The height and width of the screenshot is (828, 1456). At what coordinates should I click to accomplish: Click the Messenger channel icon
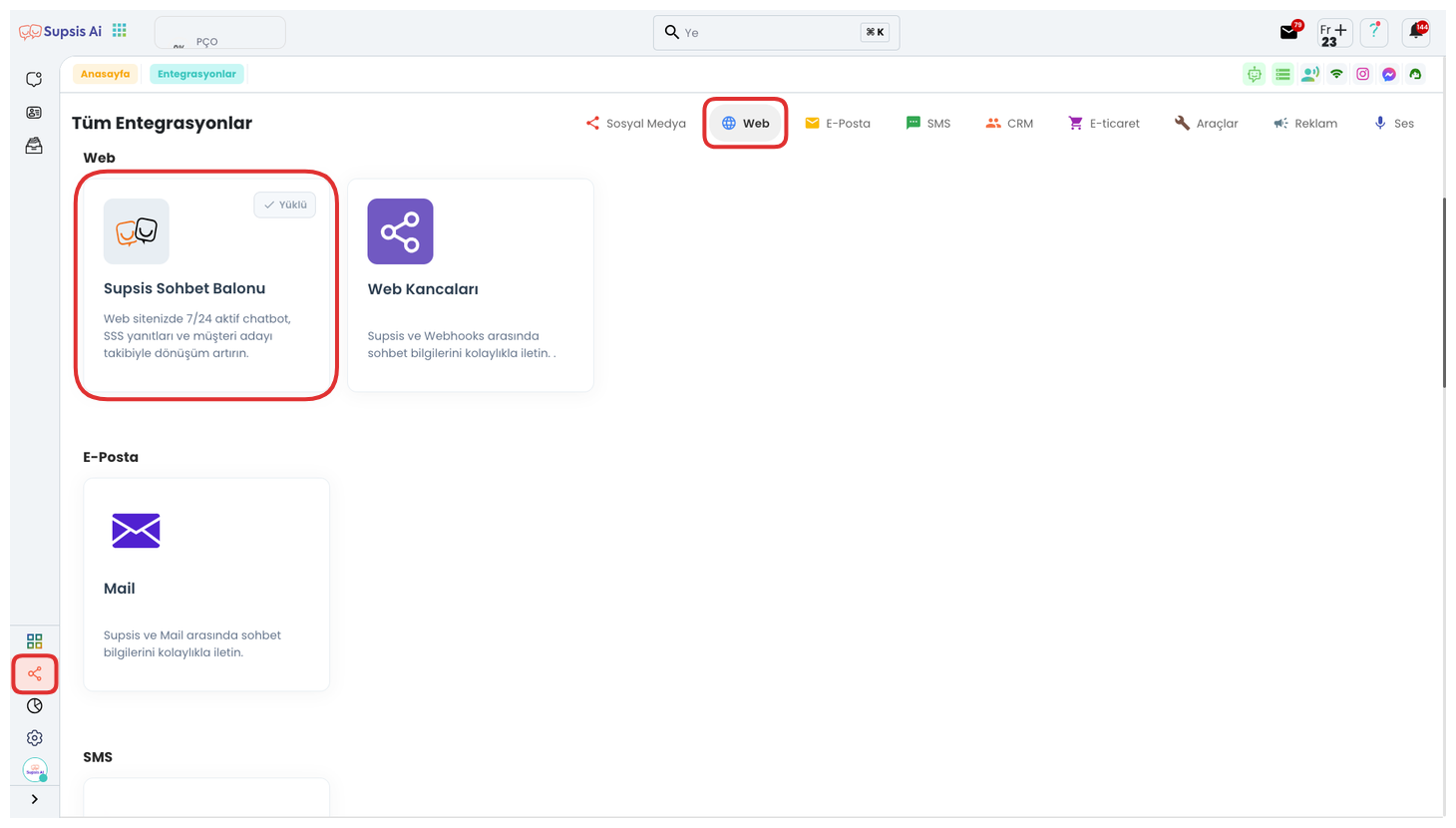pyautogui.click(x=1389, y=74)
